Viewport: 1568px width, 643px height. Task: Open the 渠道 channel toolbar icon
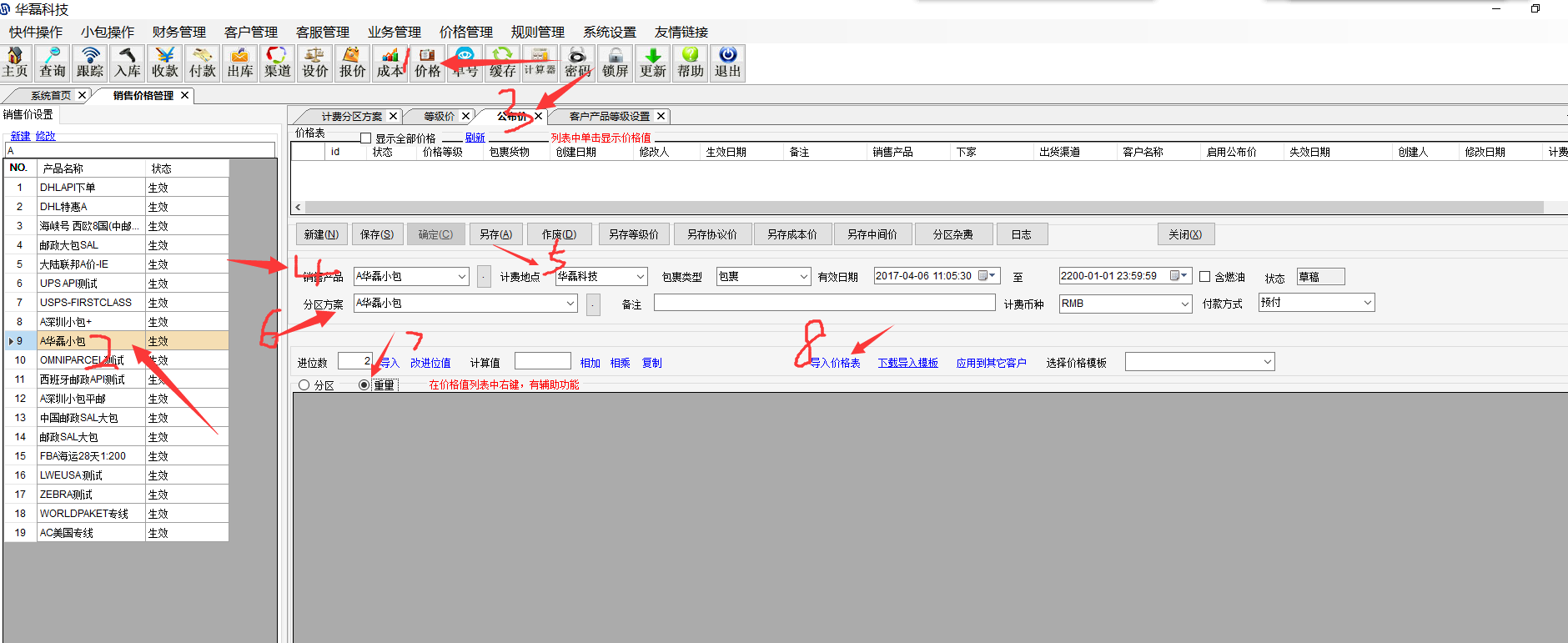tap(278, 63)
